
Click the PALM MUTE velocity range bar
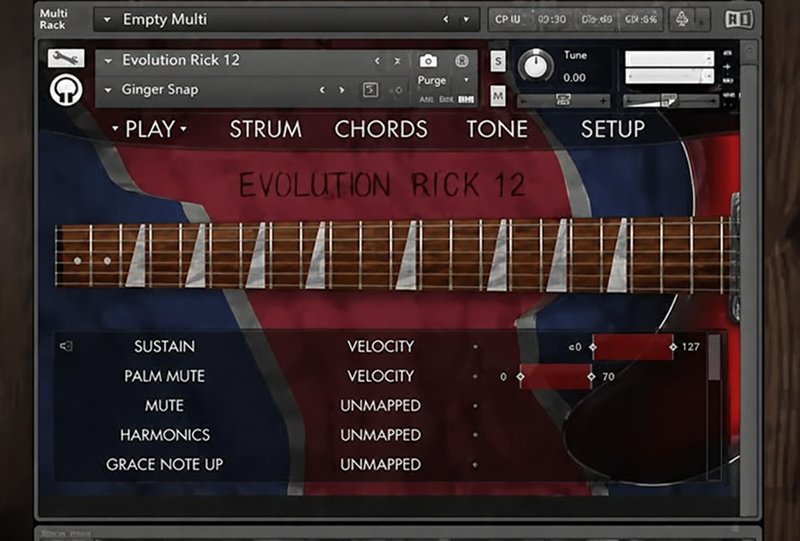pyautogui.click(x=556, y=377)
